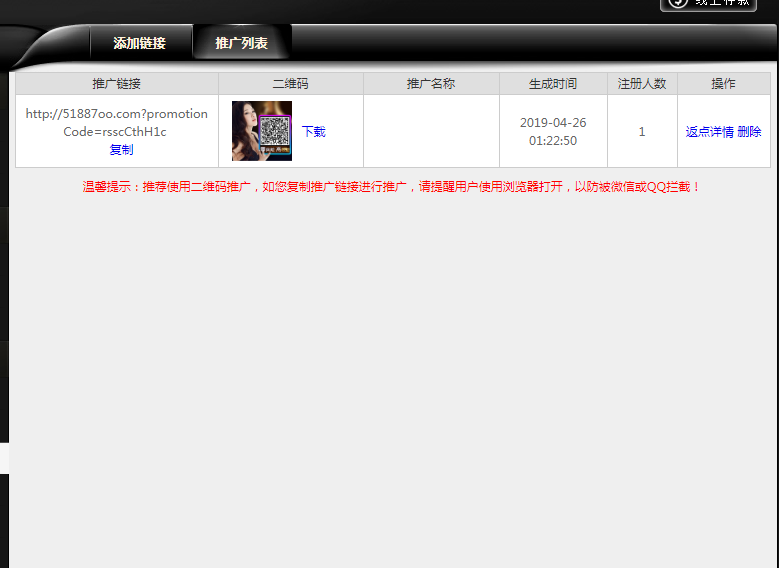Click the empty 推广名称 cell
Screen dimensions: 779x568
tap(431, 131)
